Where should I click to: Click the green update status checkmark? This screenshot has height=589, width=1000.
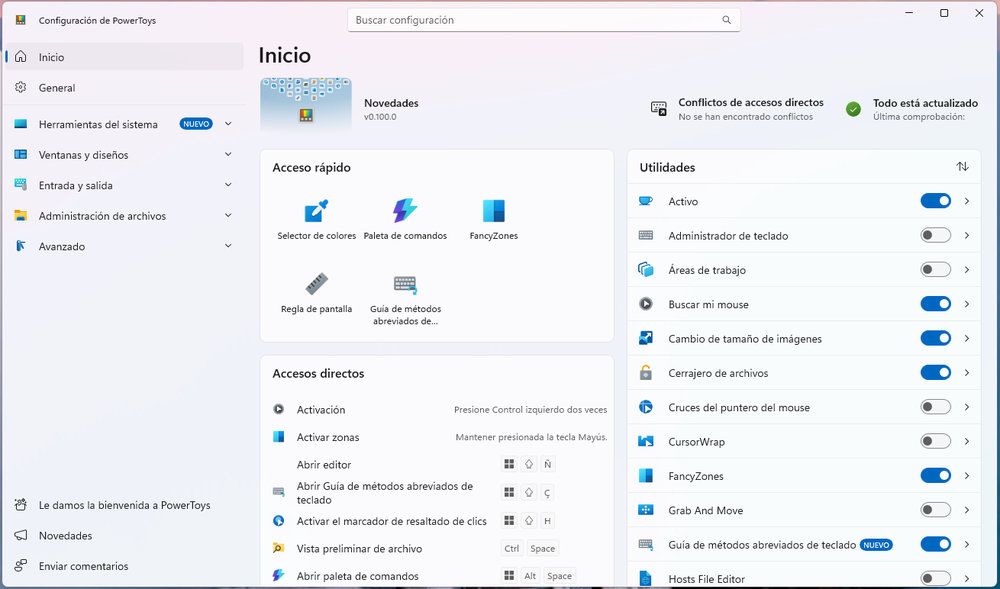coord(853,109)
